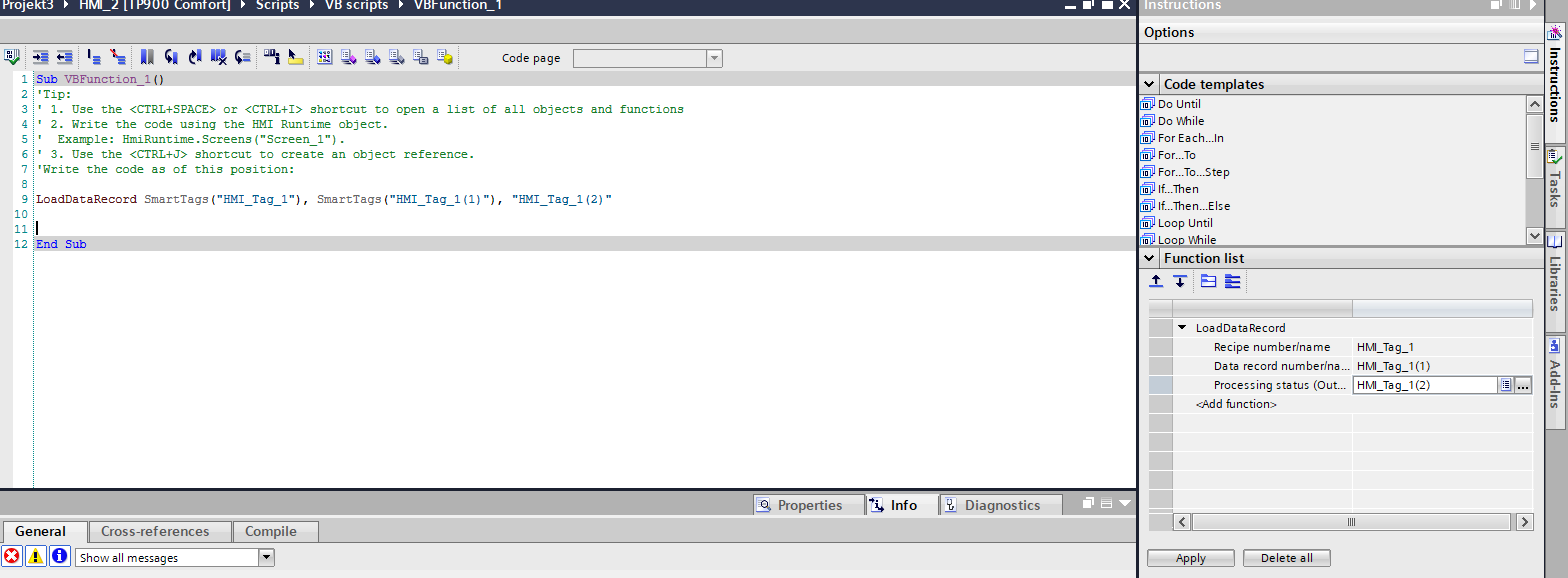Viewport: 1568px width, 578px height.
Task: Toggle the error messages filter
Action: pos(12,557)
